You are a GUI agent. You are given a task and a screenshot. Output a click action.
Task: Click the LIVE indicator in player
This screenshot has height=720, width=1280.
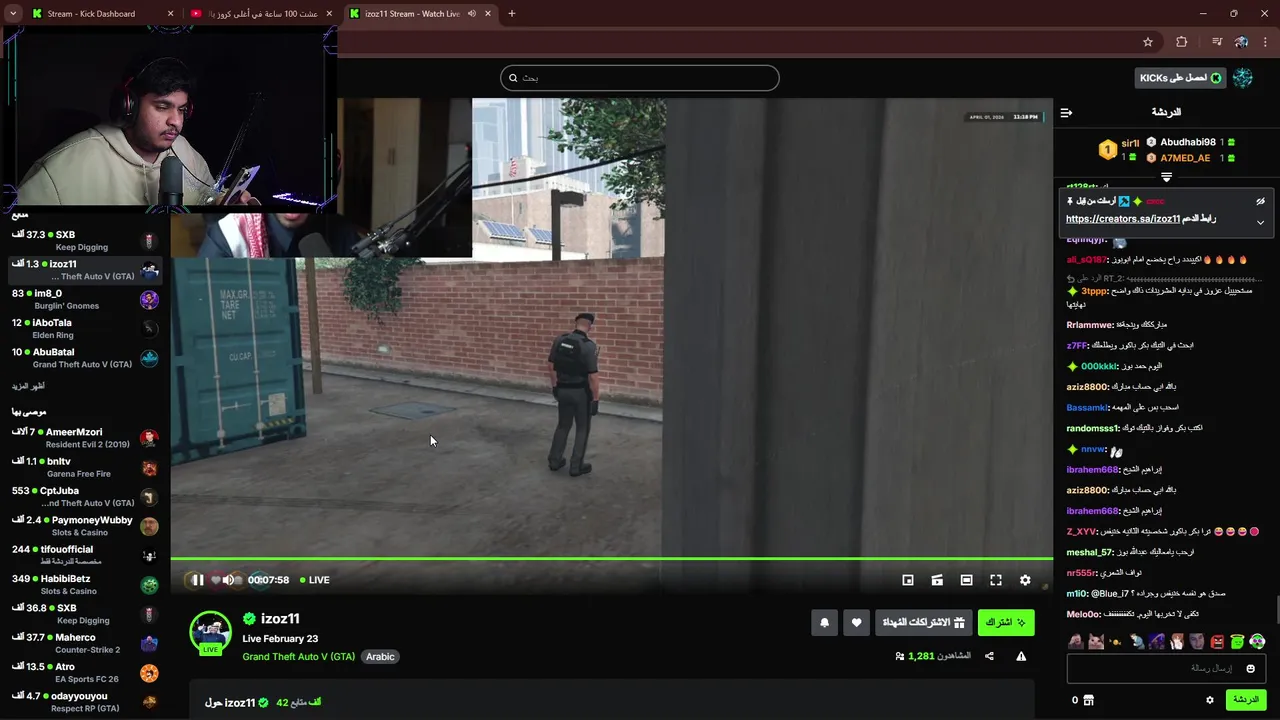pos(315,580)
